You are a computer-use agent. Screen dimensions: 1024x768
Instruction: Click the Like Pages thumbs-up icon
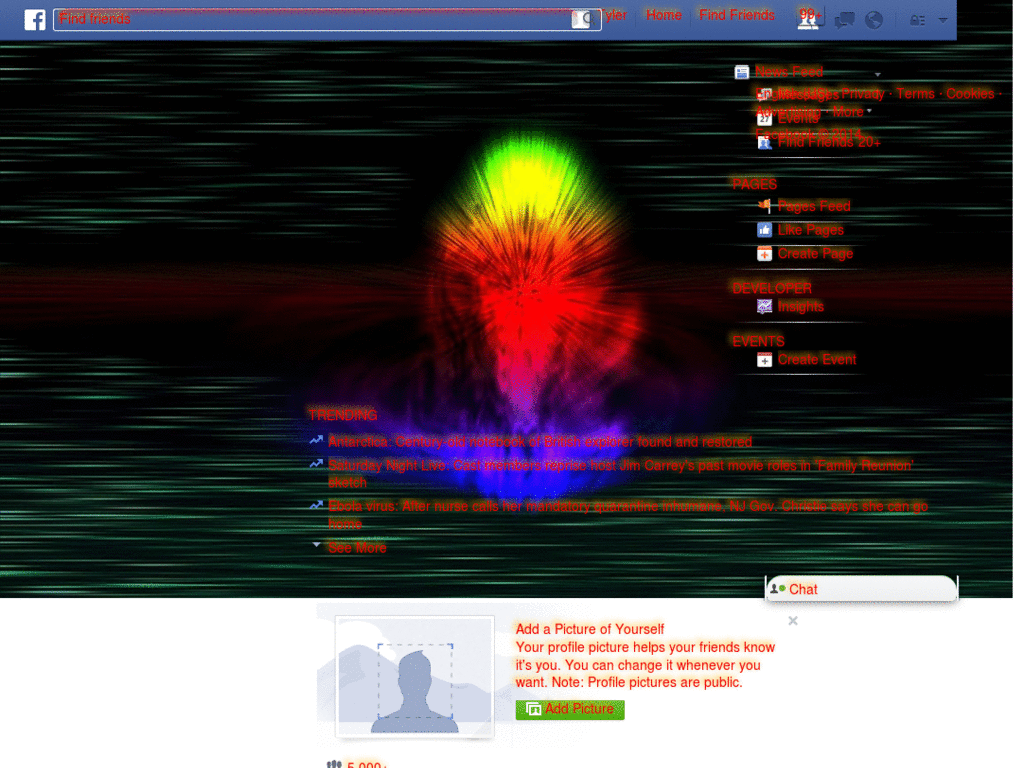pos(765,230)
